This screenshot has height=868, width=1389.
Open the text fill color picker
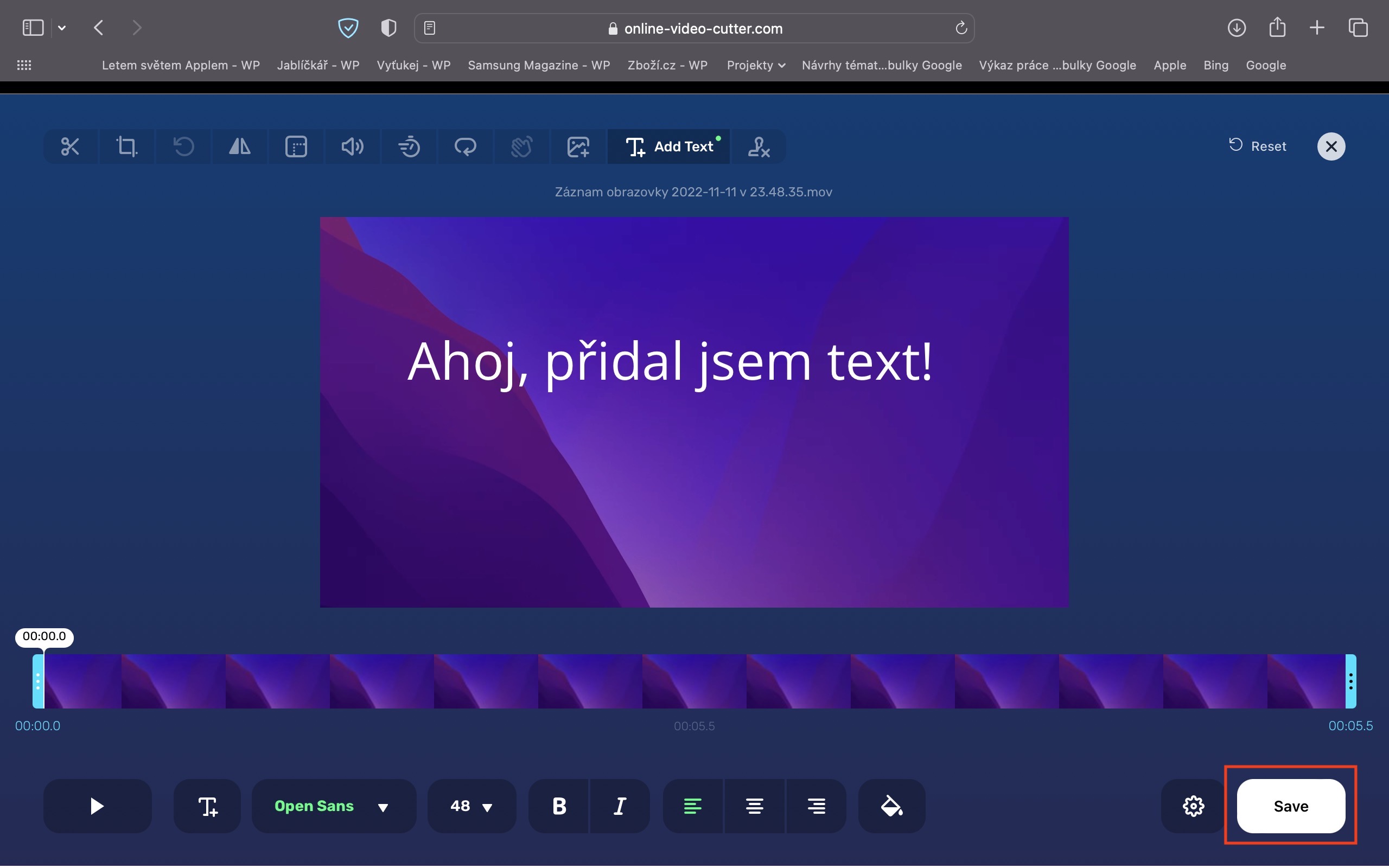(x=891, y=806)
